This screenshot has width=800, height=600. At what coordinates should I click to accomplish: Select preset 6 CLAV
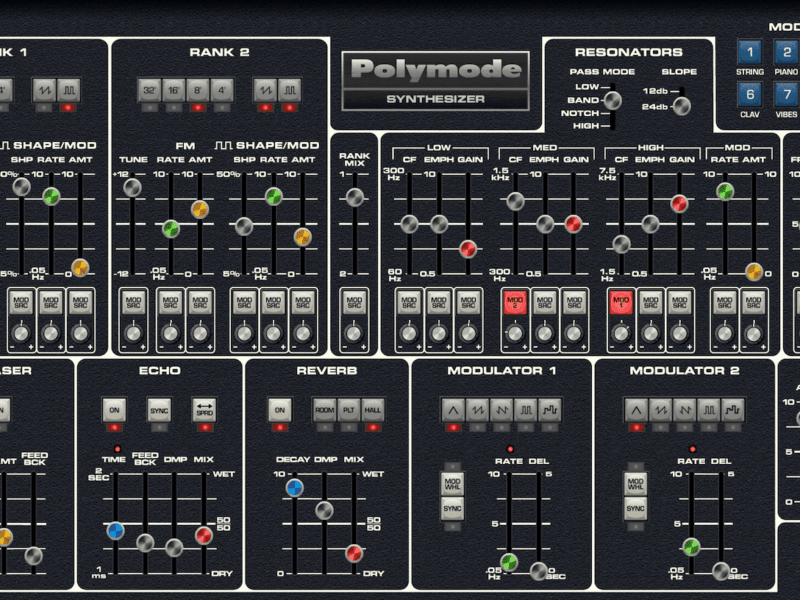pos(749,94)
